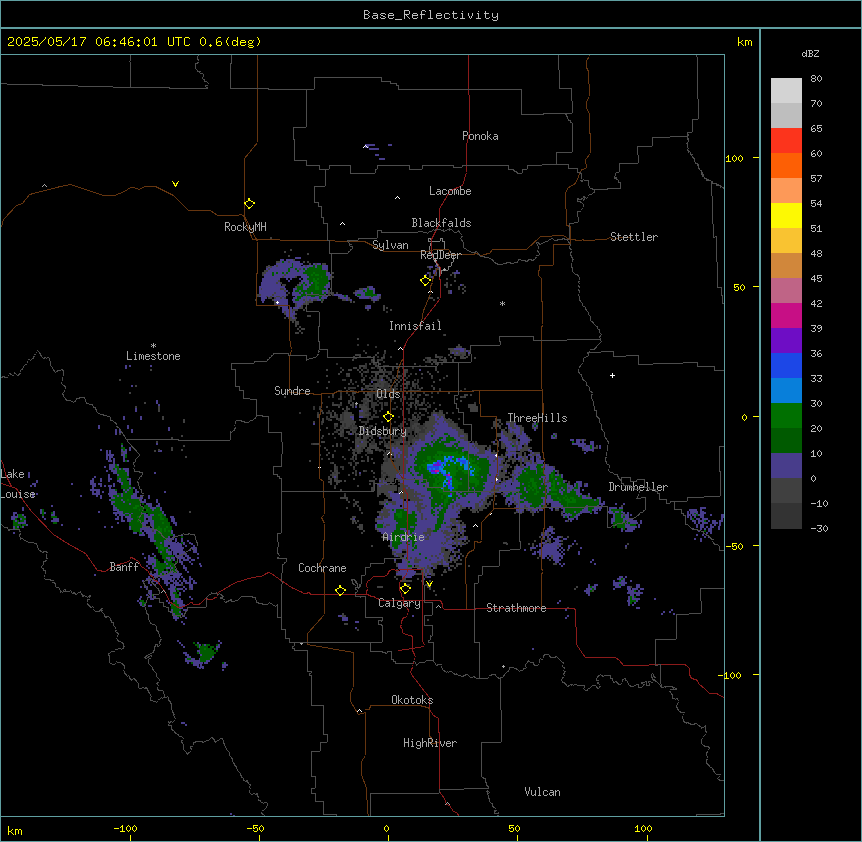Click the Lake Louise label
This screenshot has width=862, height=842.
pyautogui.click(x=18, y=484)
